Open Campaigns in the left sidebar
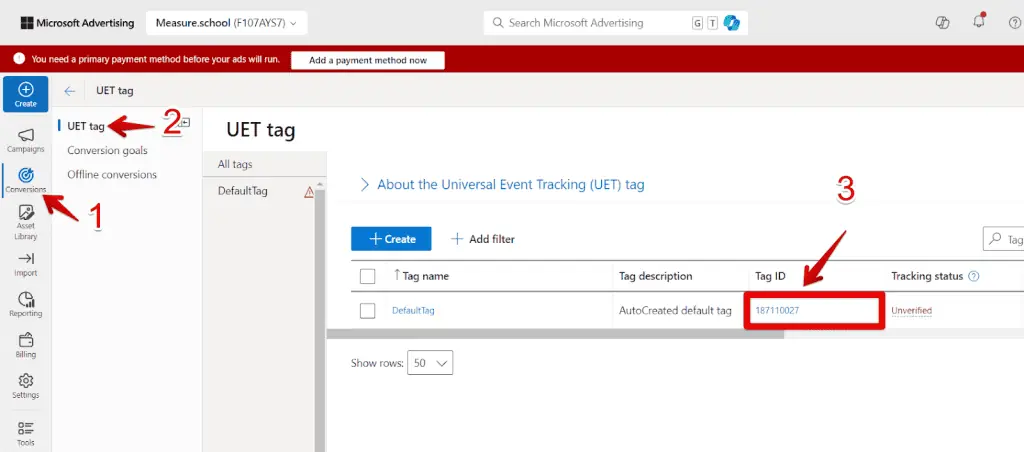The image size is (1024, 452). pyautogui.click(x=25, y=140)
